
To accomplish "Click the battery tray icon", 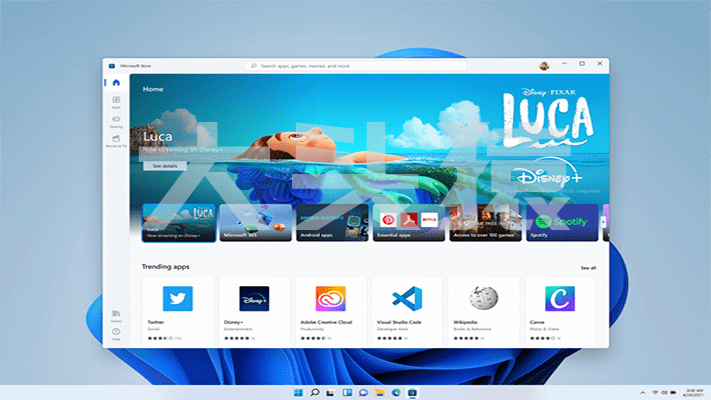I will point(674,392).
